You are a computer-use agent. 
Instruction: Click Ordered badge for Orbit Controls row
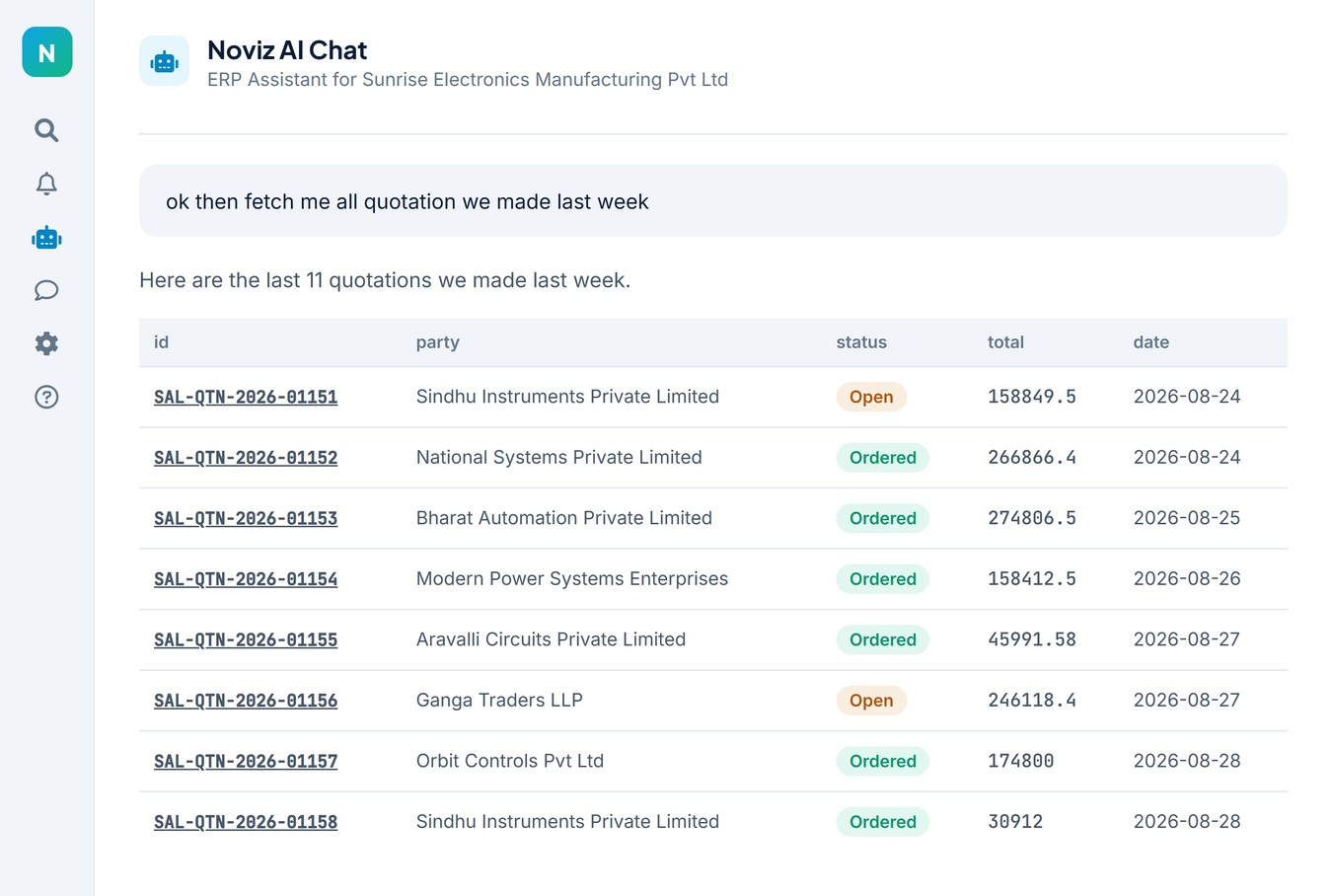coord(882,761)
